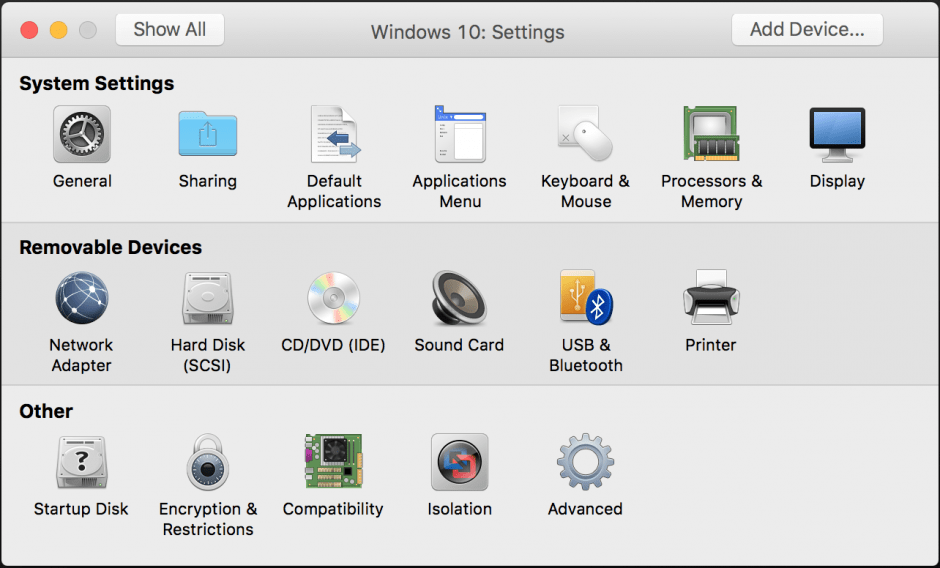Open Startup Disk settings
The width and height of the screenshot is (940, 568).
point(82,462)
